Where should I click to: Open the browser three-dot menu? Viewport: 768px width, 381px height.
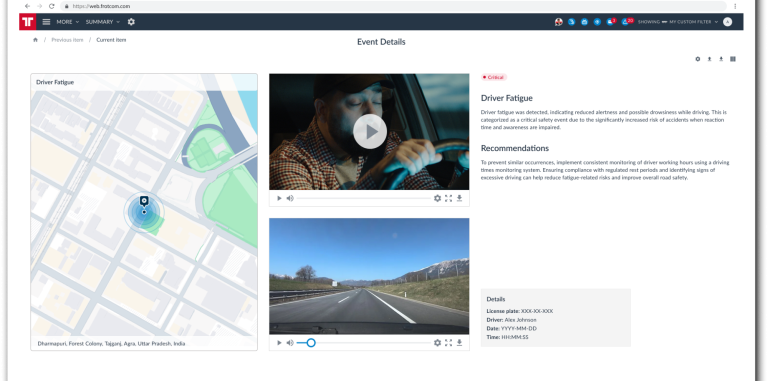pyautogui.click(x=735, y=6)
